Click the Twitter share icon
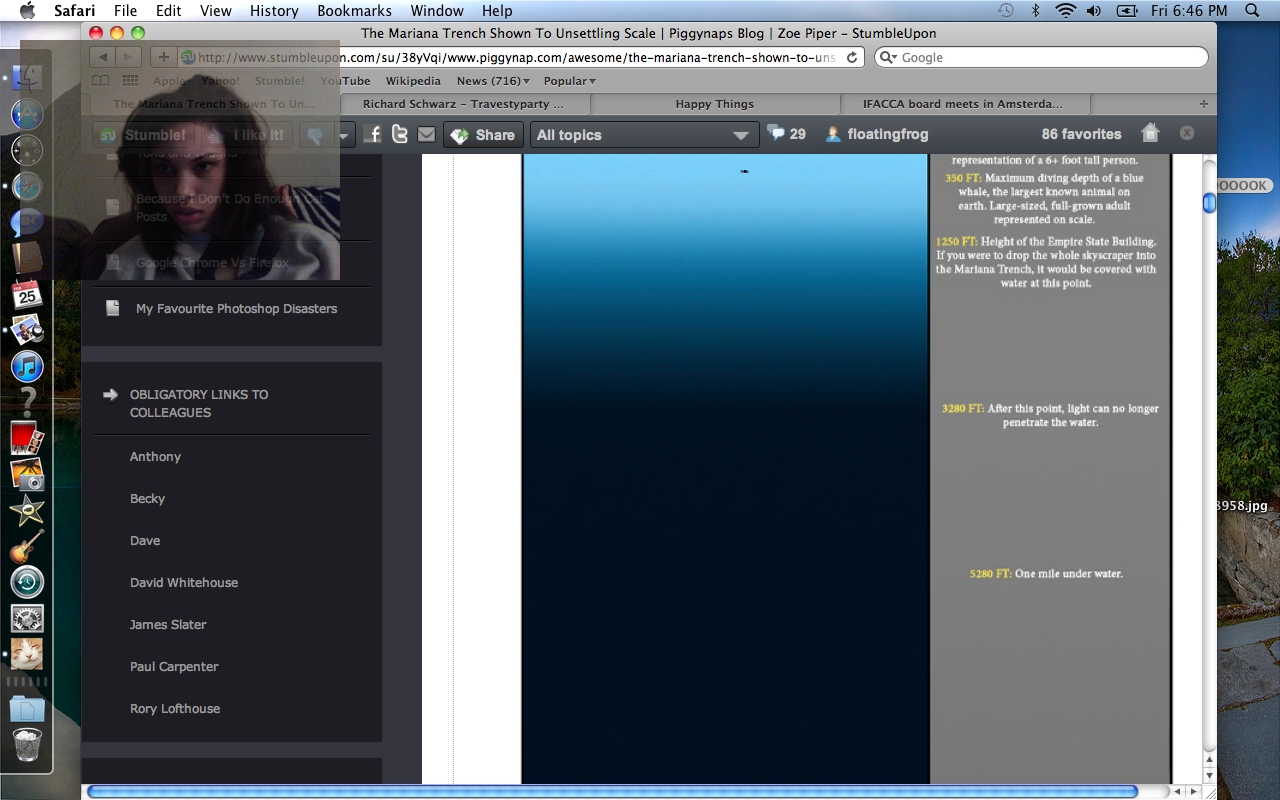 point(400,134)
